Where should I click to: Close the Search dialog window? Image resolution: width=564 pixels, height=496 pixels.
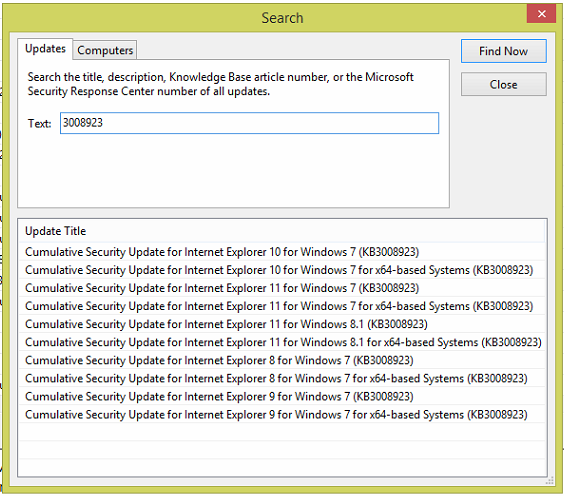tap(541, 14)
